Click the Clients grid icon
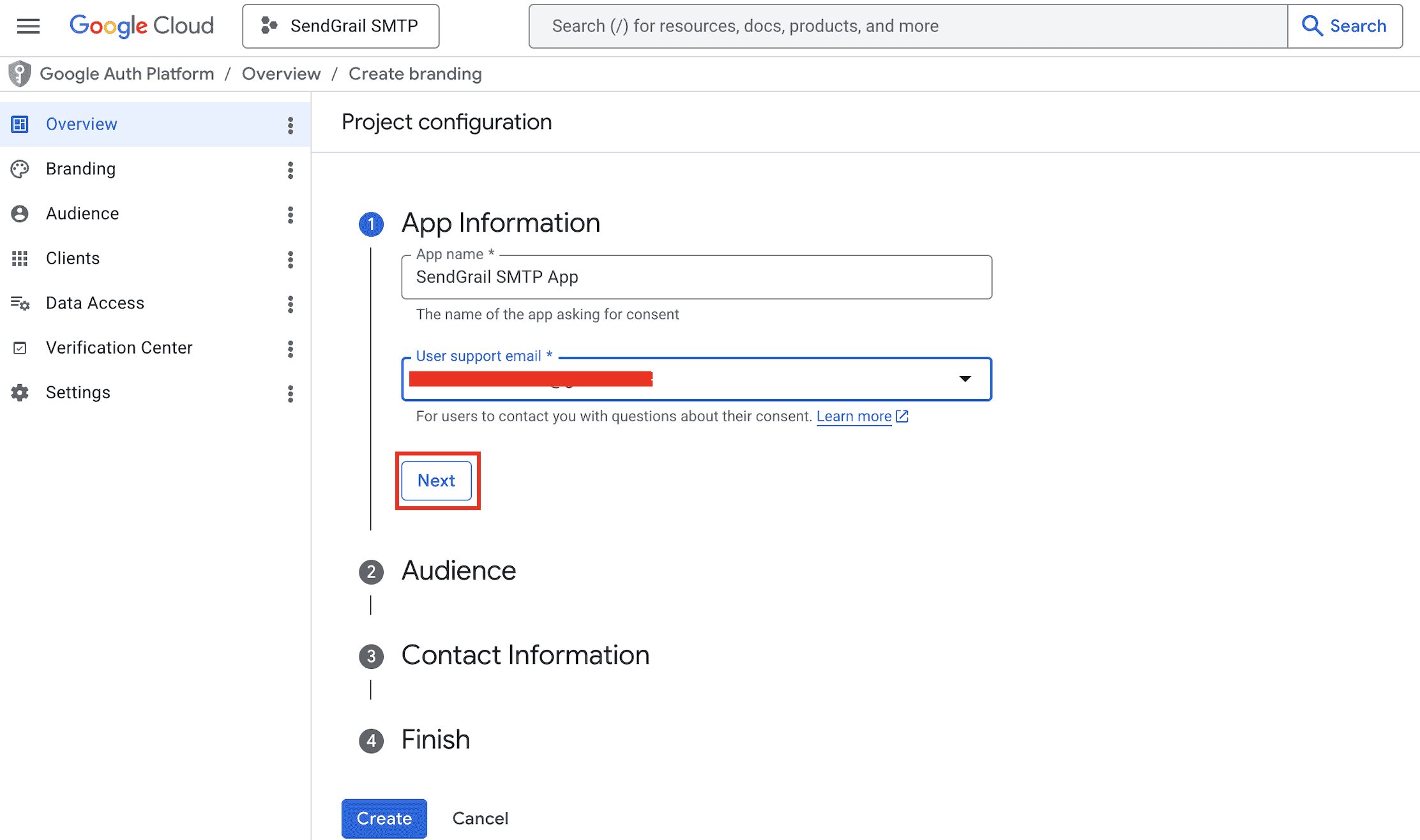 point(20,259)
